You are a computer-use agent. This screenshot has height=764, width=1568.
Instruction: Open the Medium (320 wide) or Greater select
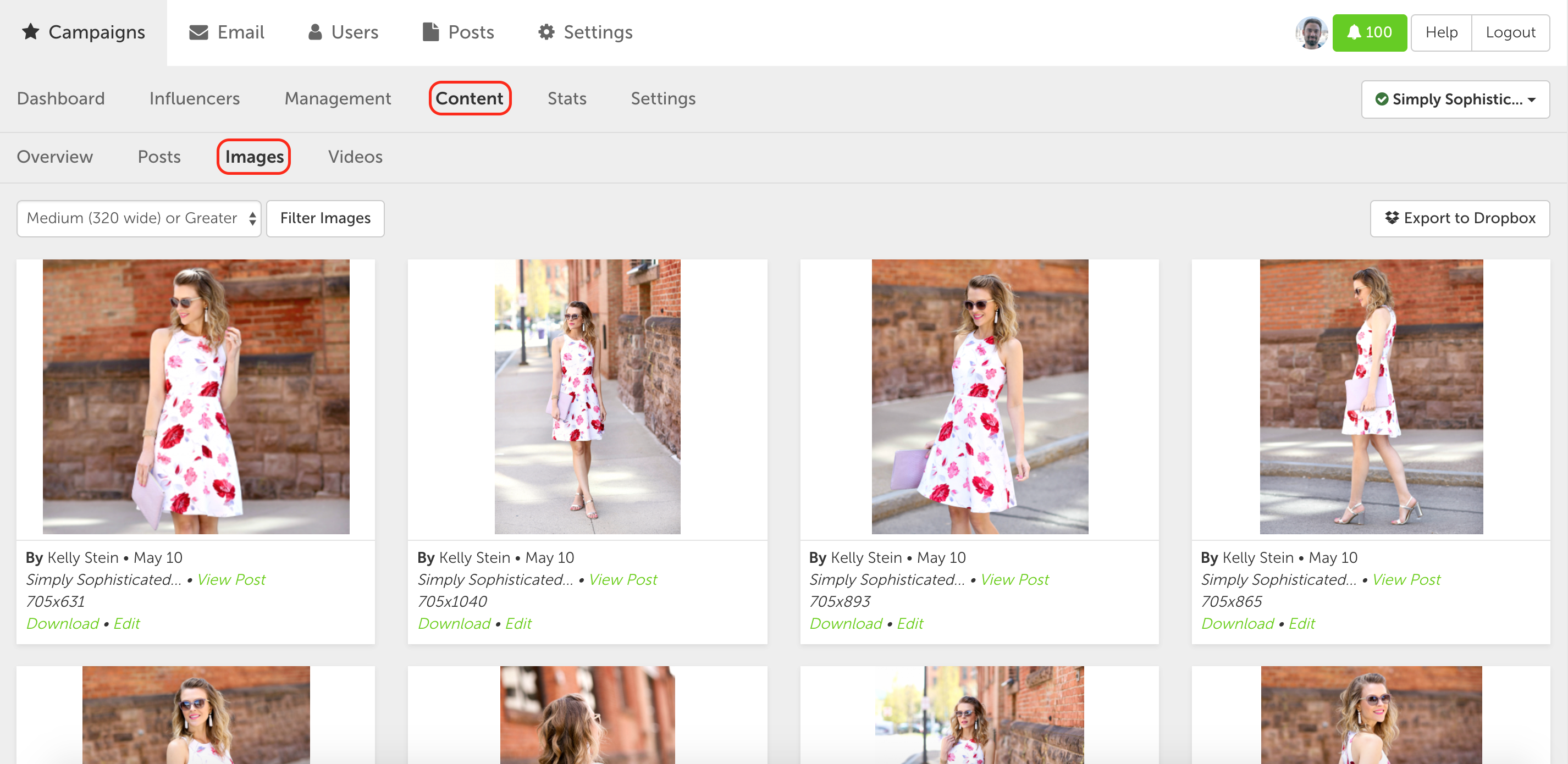tap(139, 219)
